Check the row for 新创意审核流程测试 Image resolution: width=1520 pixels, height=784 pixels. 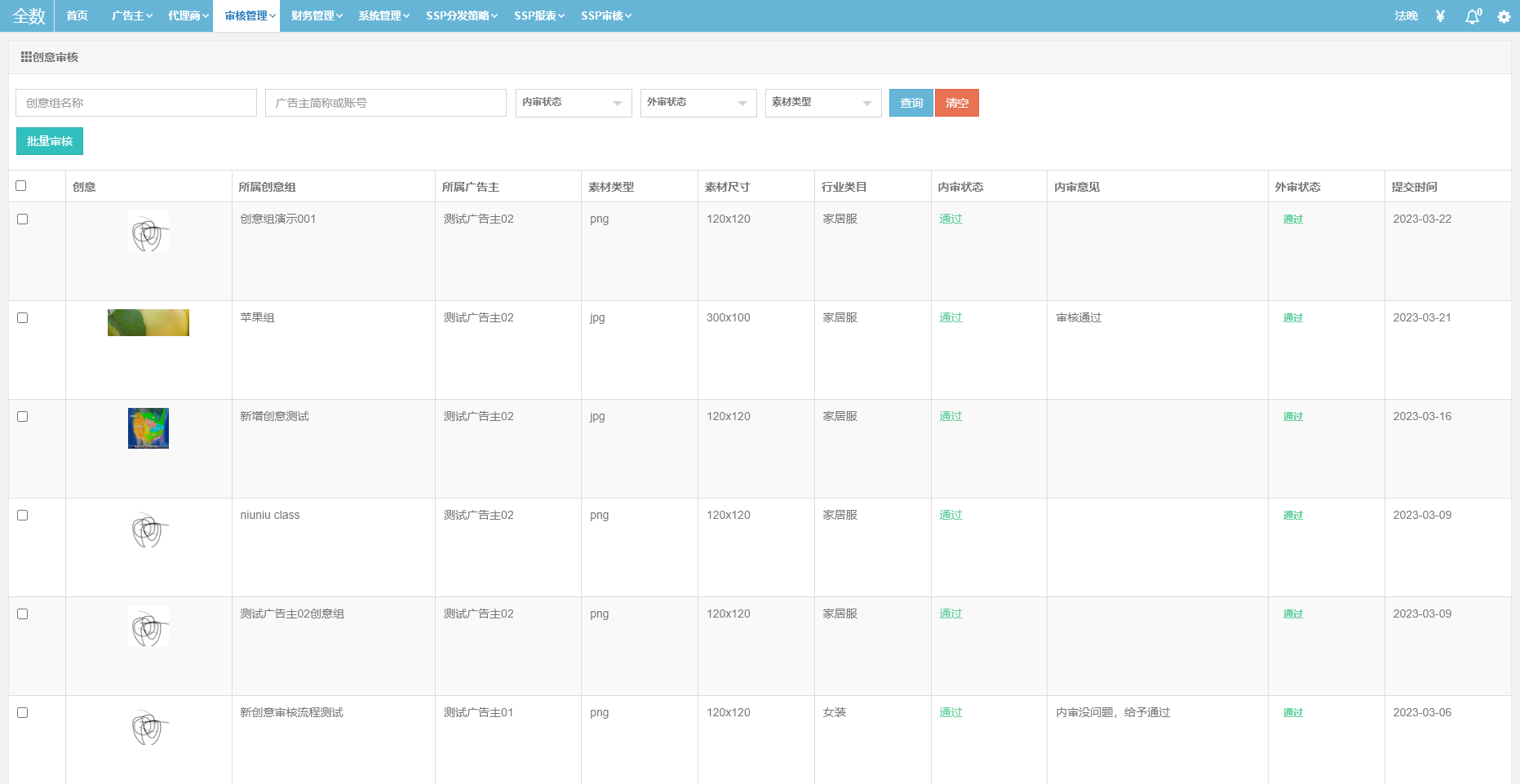(x=23, y=713)
